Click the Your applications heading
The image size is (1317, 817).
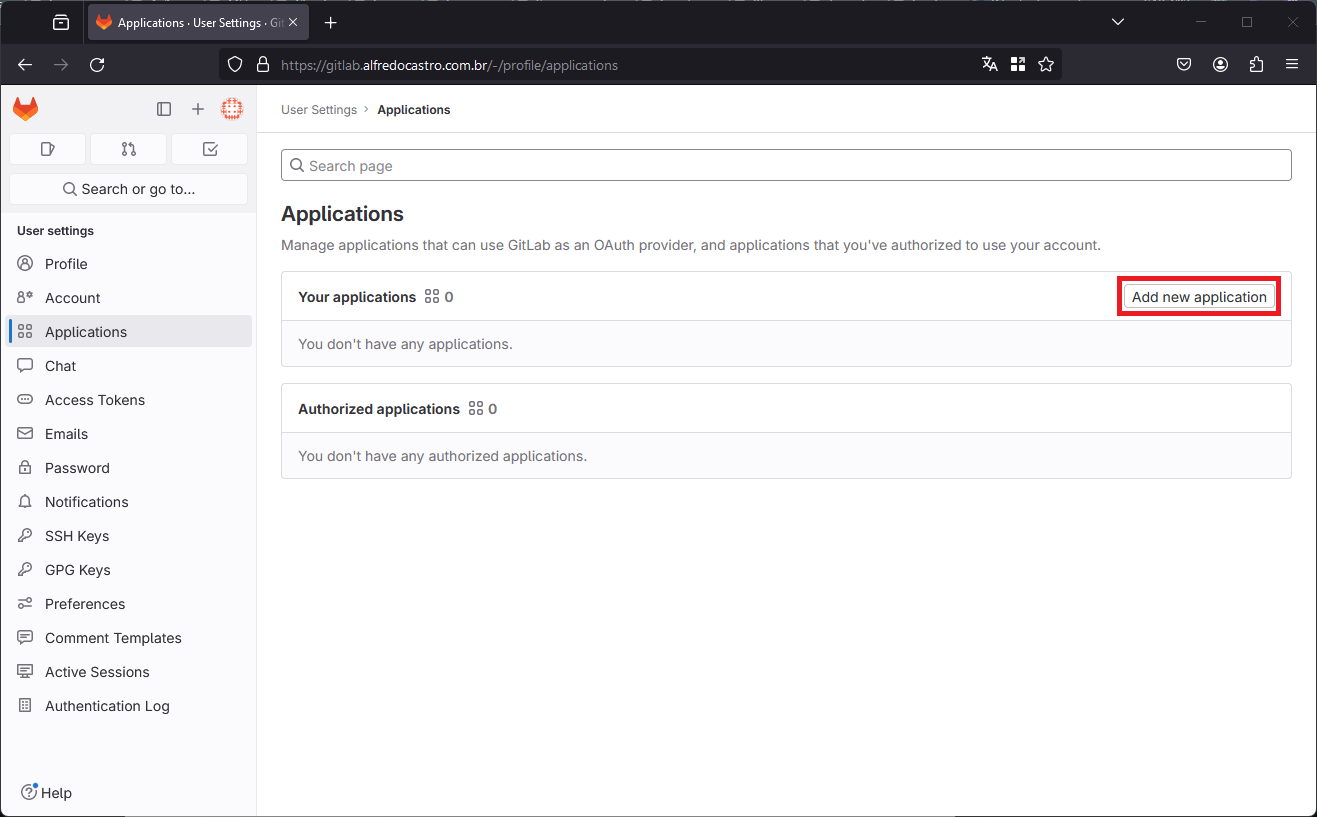(x=357, y=297)
